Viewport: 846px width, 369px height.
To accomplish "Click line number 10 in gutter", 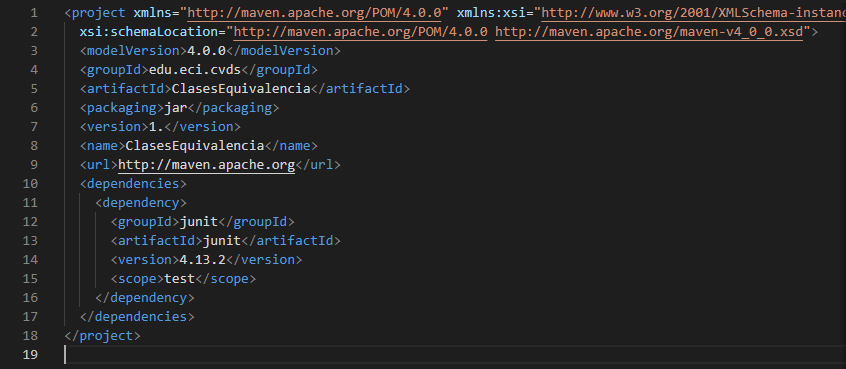I will 30,183.
